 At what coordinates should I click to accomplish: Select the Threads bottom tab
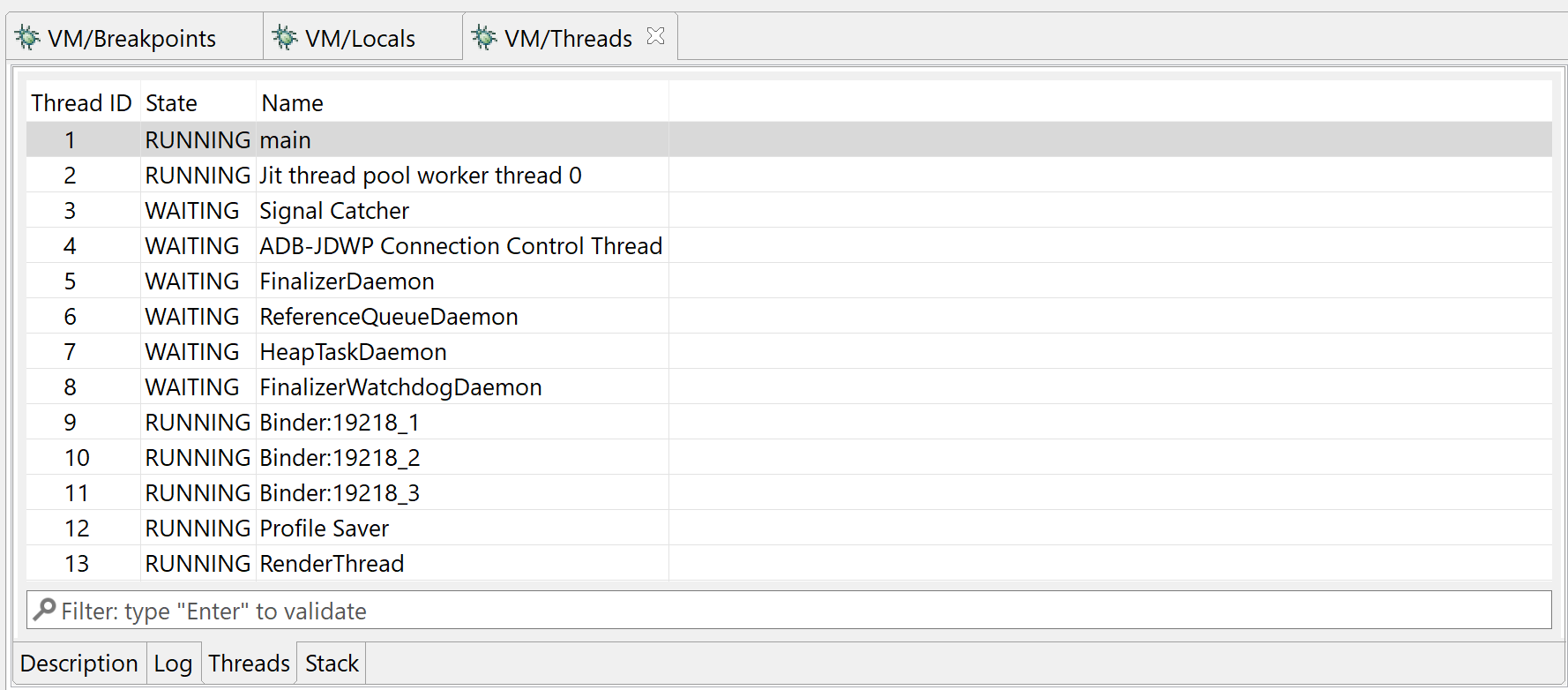pyautogui.click(x=249, y=664)
